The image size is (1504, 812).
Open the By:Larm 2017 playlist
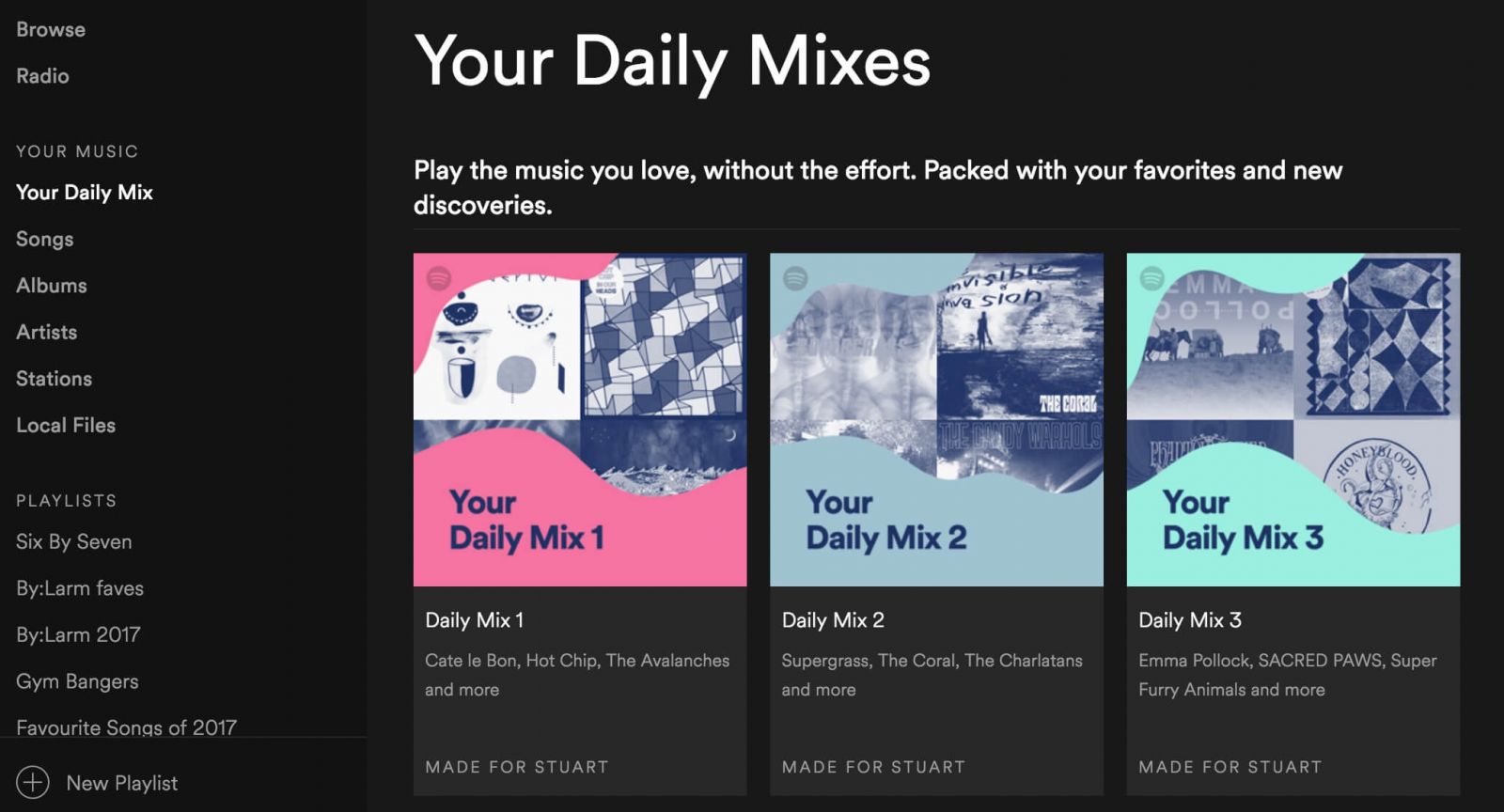click(78, 634)
